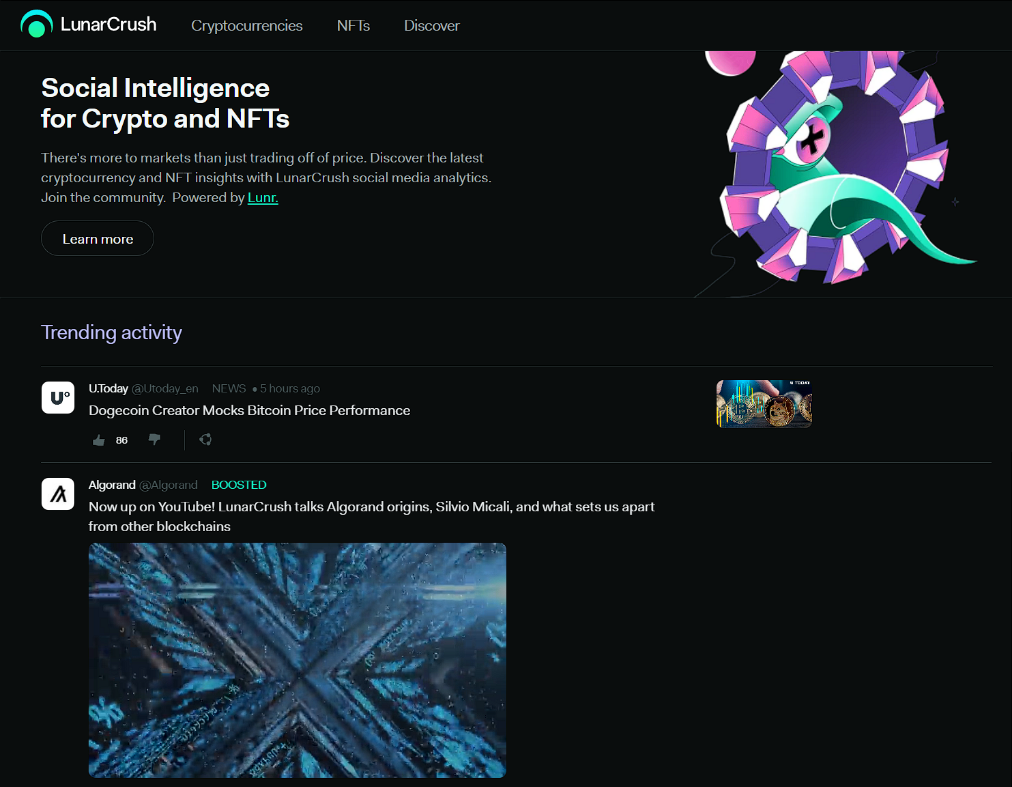1012x787 pixels.
Task: Click the share icon on U.Today post
Action: coord(205,440)
